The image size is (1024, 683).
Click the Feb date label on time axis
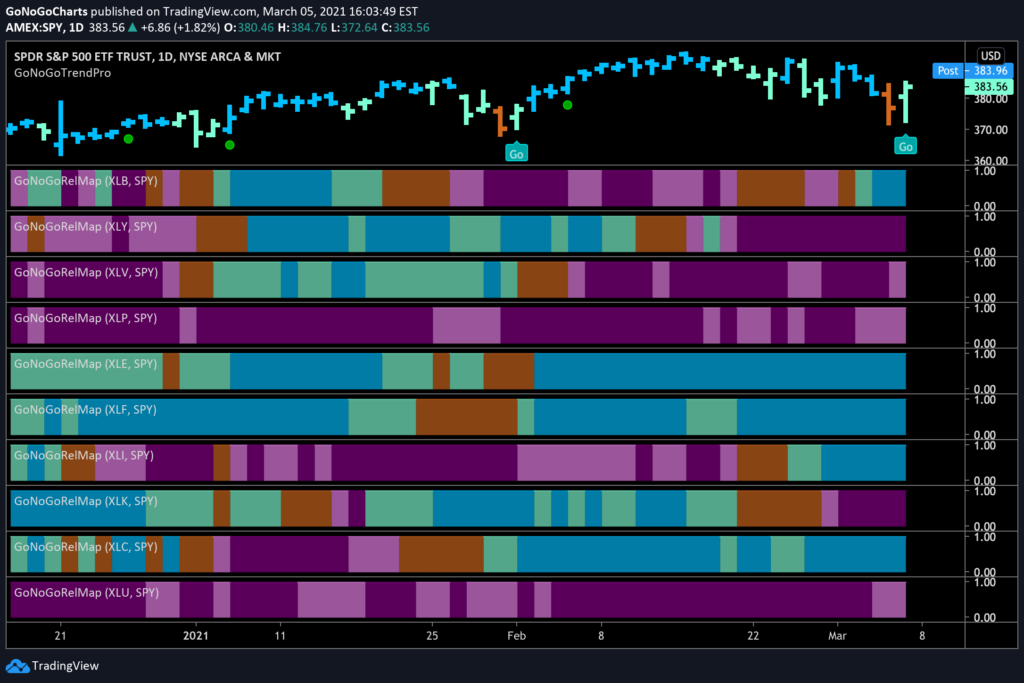point(516,635)
